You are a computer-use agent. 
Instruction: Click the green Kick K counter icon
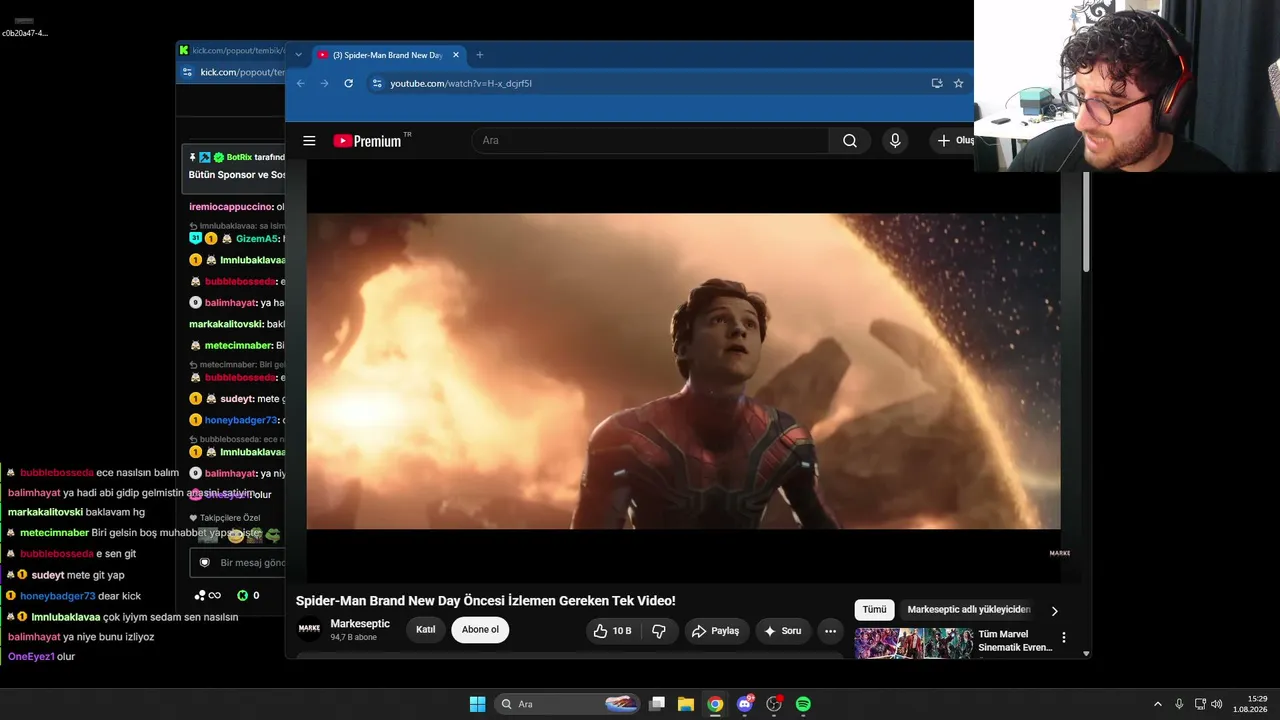click(x=242, y=596)
